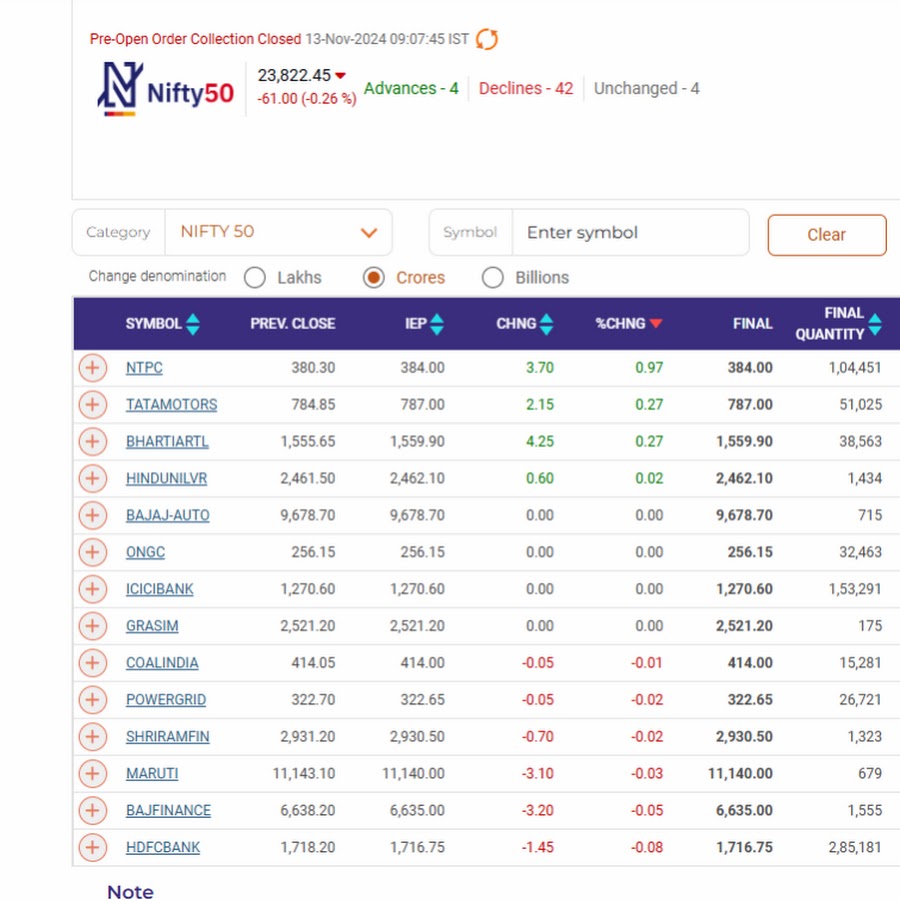Click the FINAL column header
900x900 pixels.
click(752, 324)
